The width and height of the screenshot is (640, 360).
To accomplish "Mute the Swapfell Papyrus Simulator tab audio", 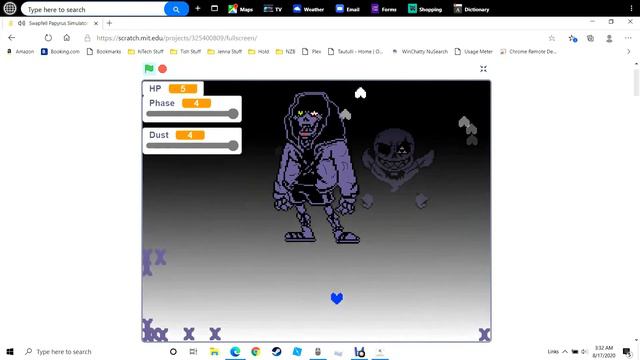I will click(x=22, y=23).
